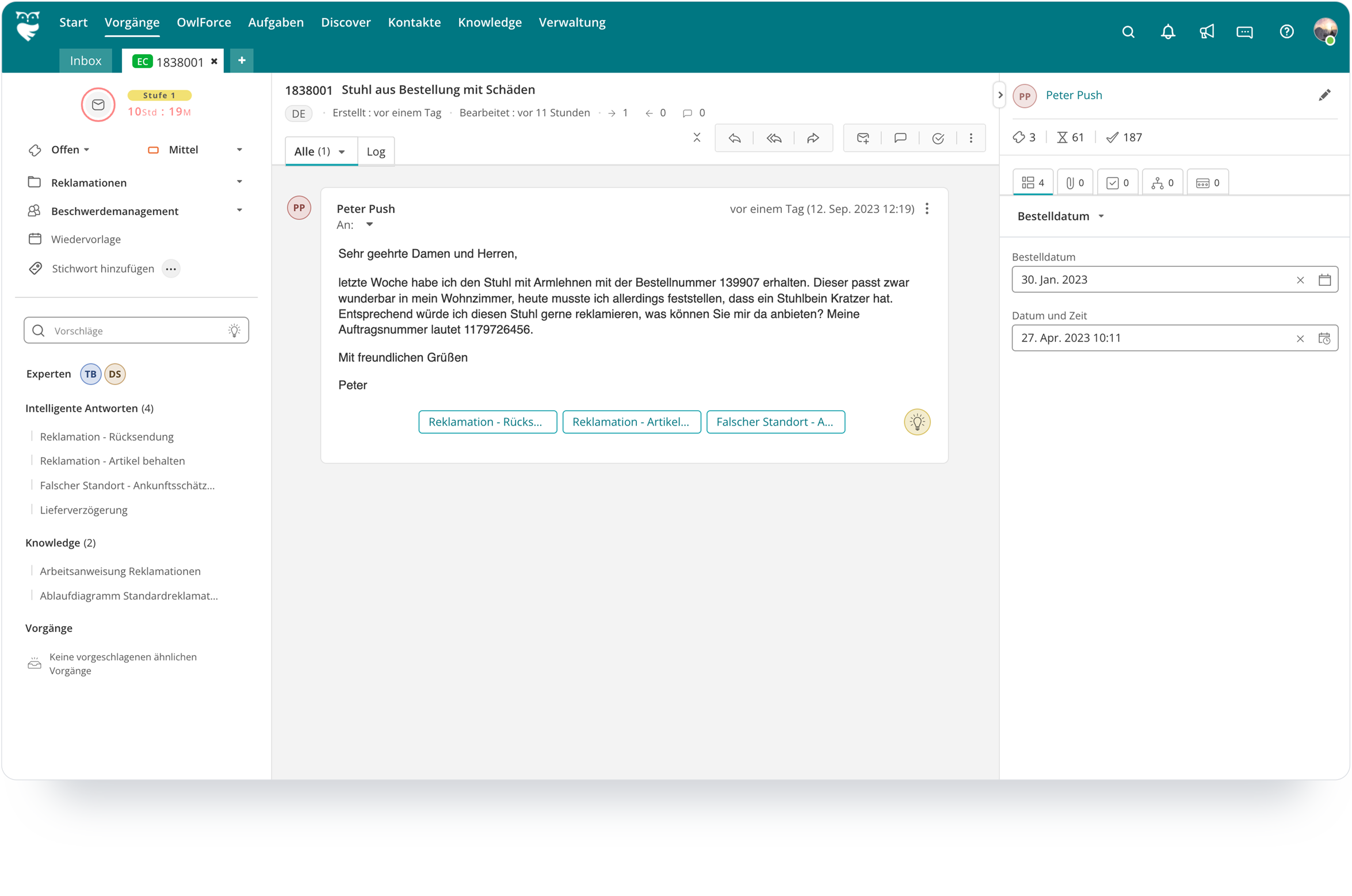Open Arbeitsanweisung Reklamationen knowledge article
Viewport: 1352px width, 896px height.
tap(120, 570)
